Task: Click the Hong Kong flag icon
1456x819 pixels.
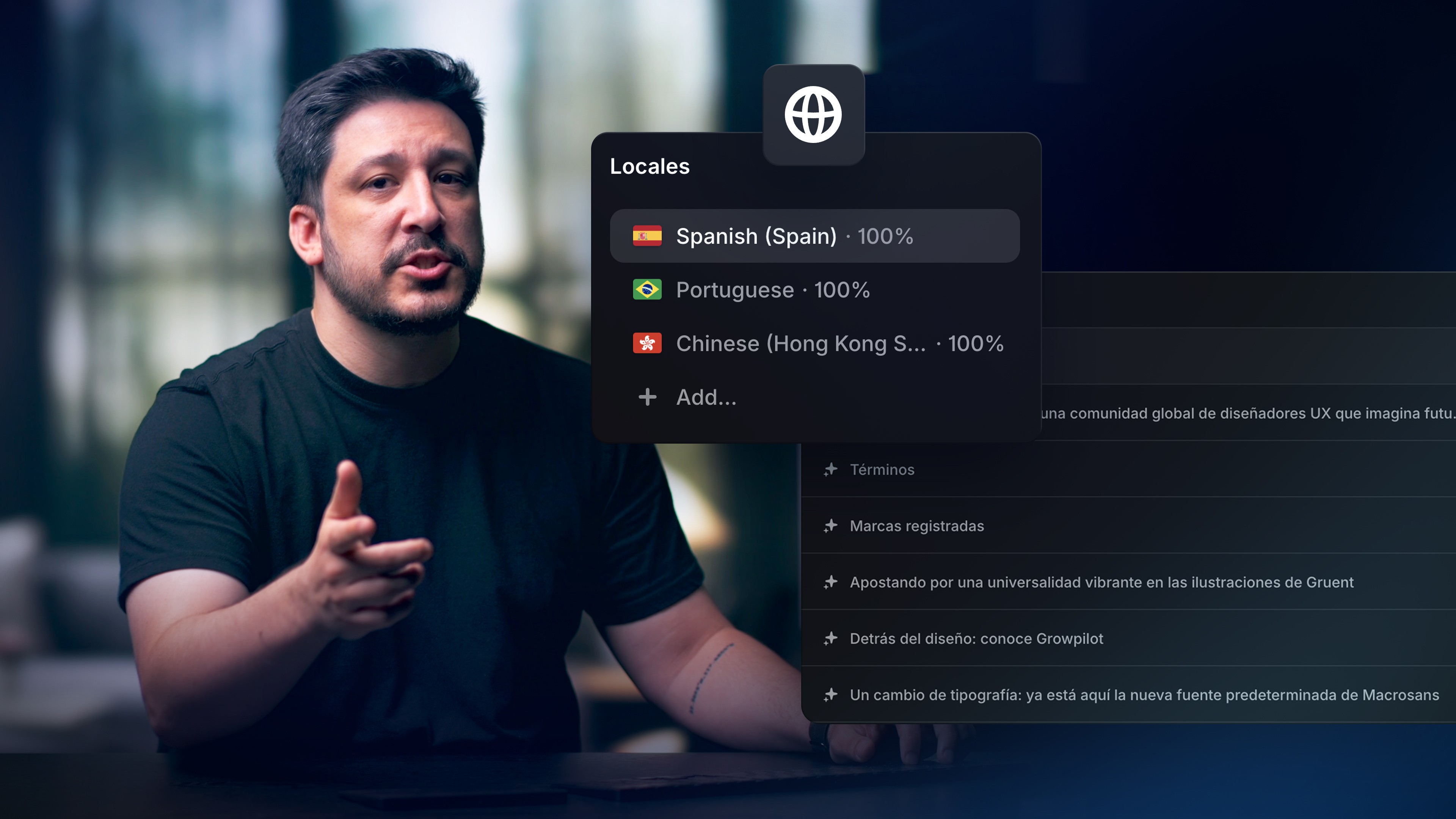Action: [x=647, y=344]
